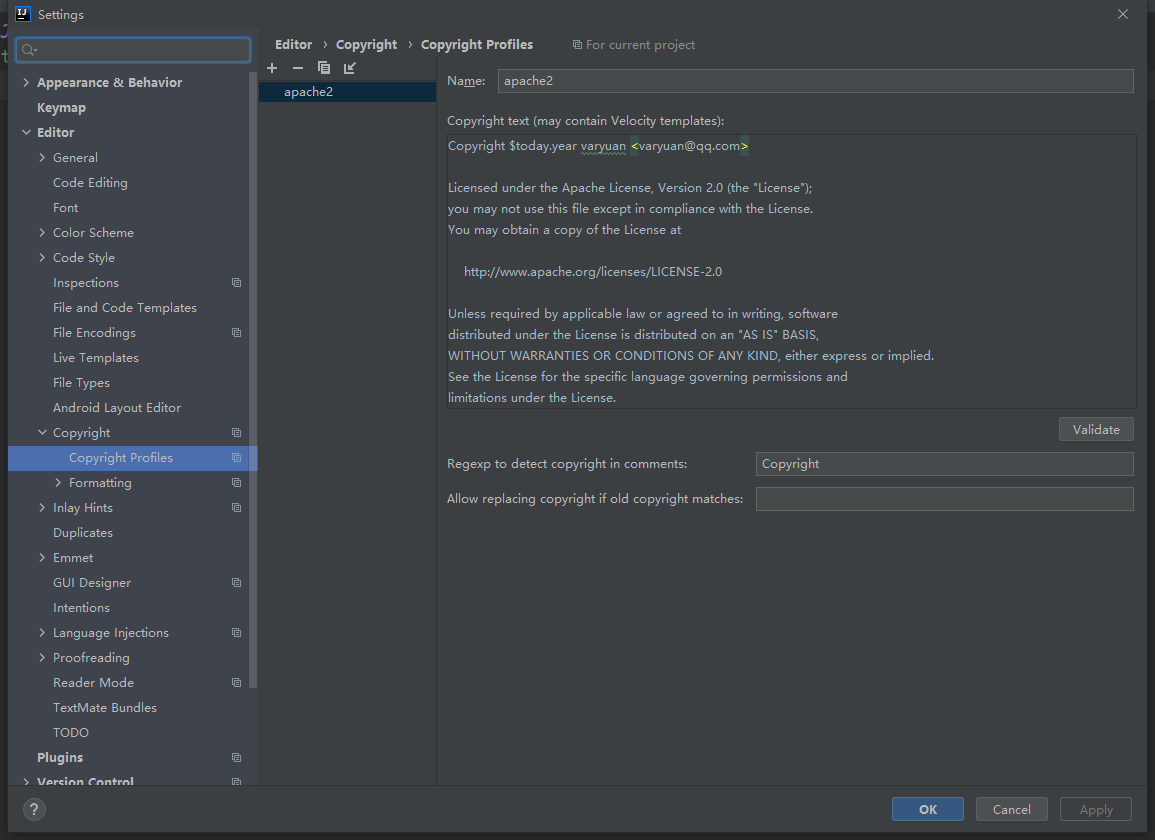Click the For current project icon
The height and width of the screenshot is (840, 1155).
coord(578,45)
